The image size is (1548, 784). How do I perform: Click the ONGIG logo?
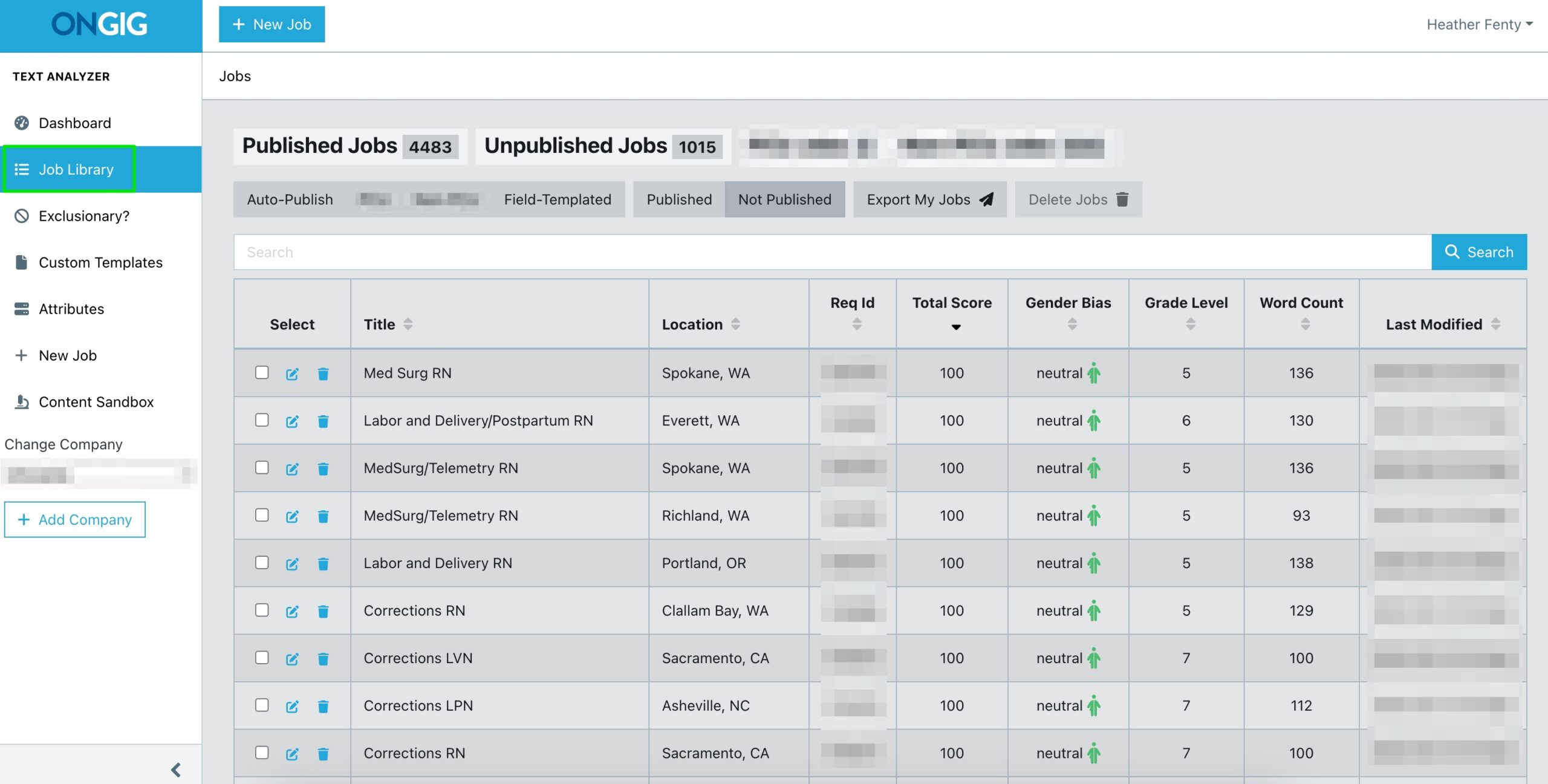[100, 24]
